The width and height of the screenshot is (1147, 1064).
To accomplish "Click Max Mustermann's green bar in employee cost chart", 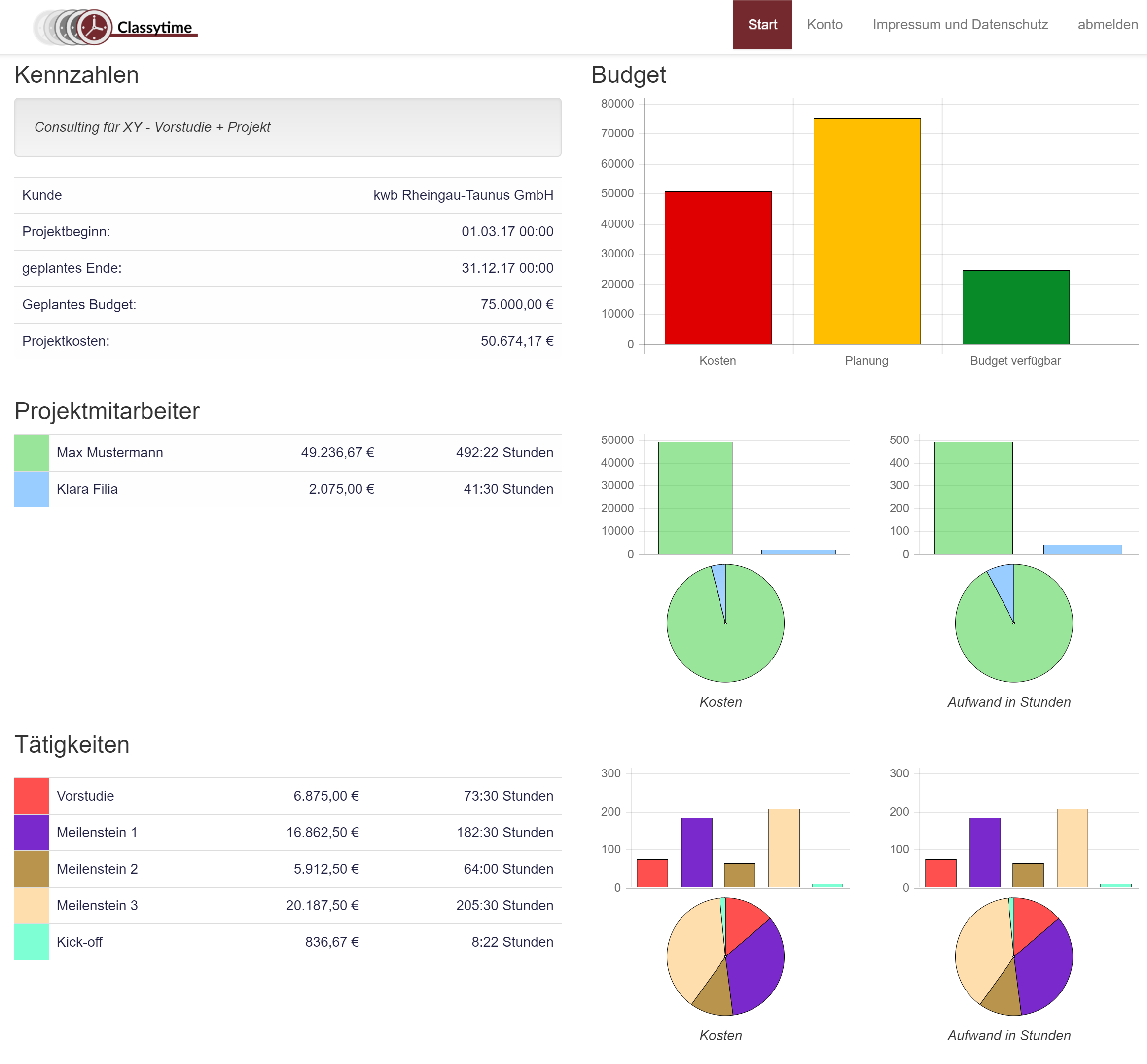I will pos(695,498).
